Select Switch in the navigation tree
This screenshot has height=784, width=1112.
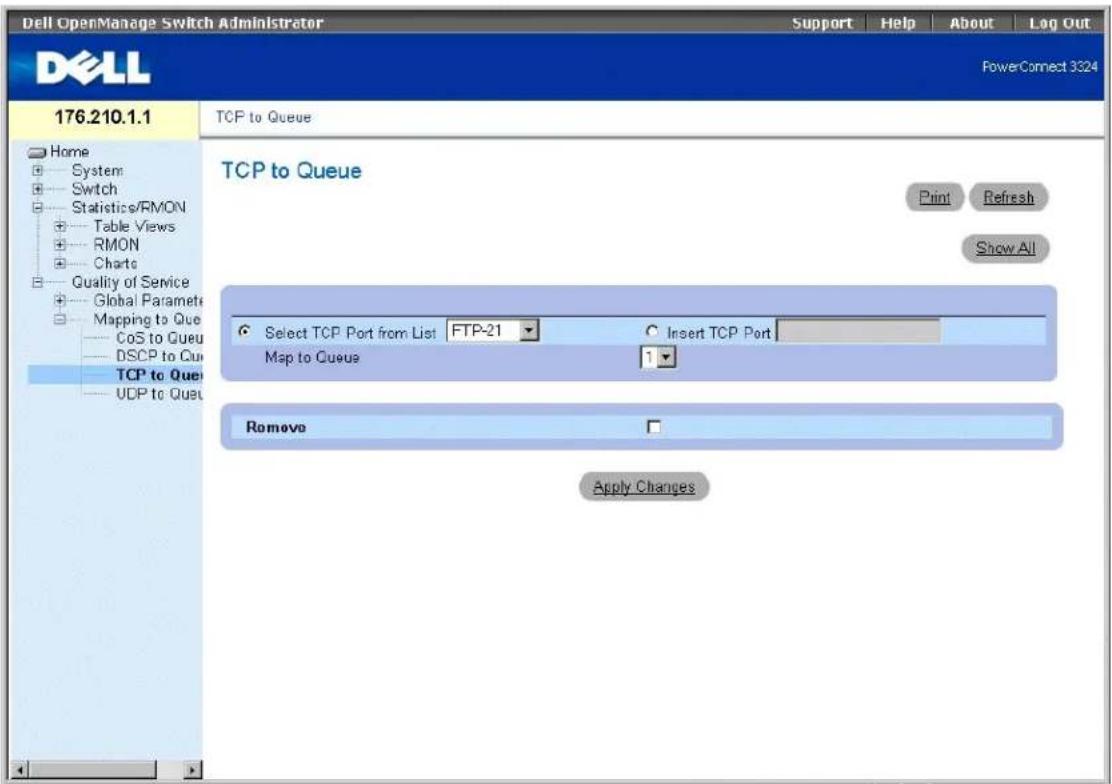coord(94,189)
